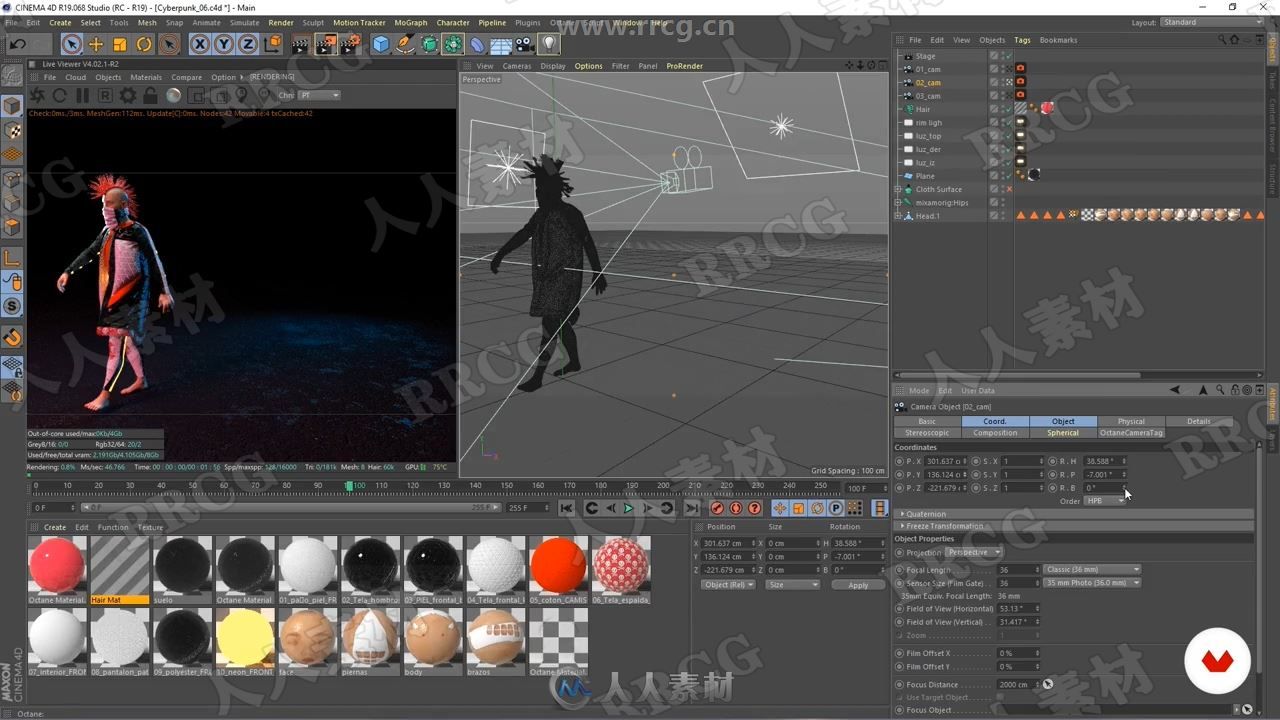Toggle Live Viewer lock resolution padlock

pos(150,95)
